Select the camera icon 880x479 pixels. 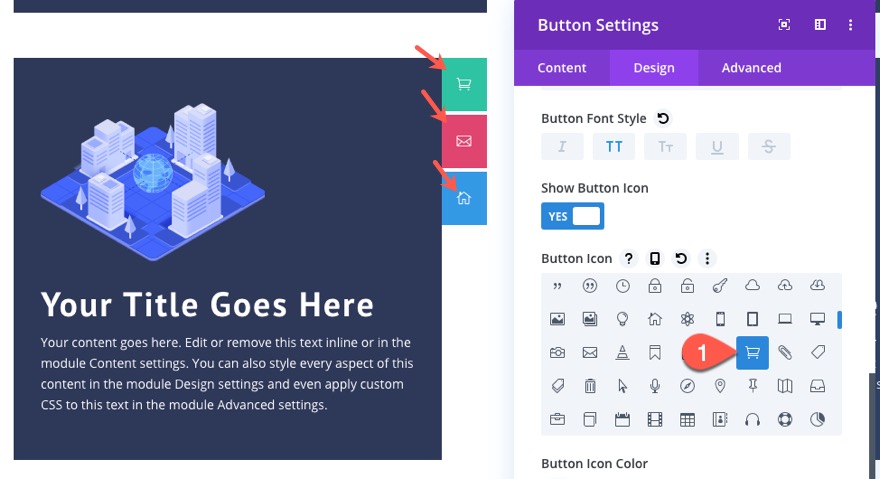point(557,353)
